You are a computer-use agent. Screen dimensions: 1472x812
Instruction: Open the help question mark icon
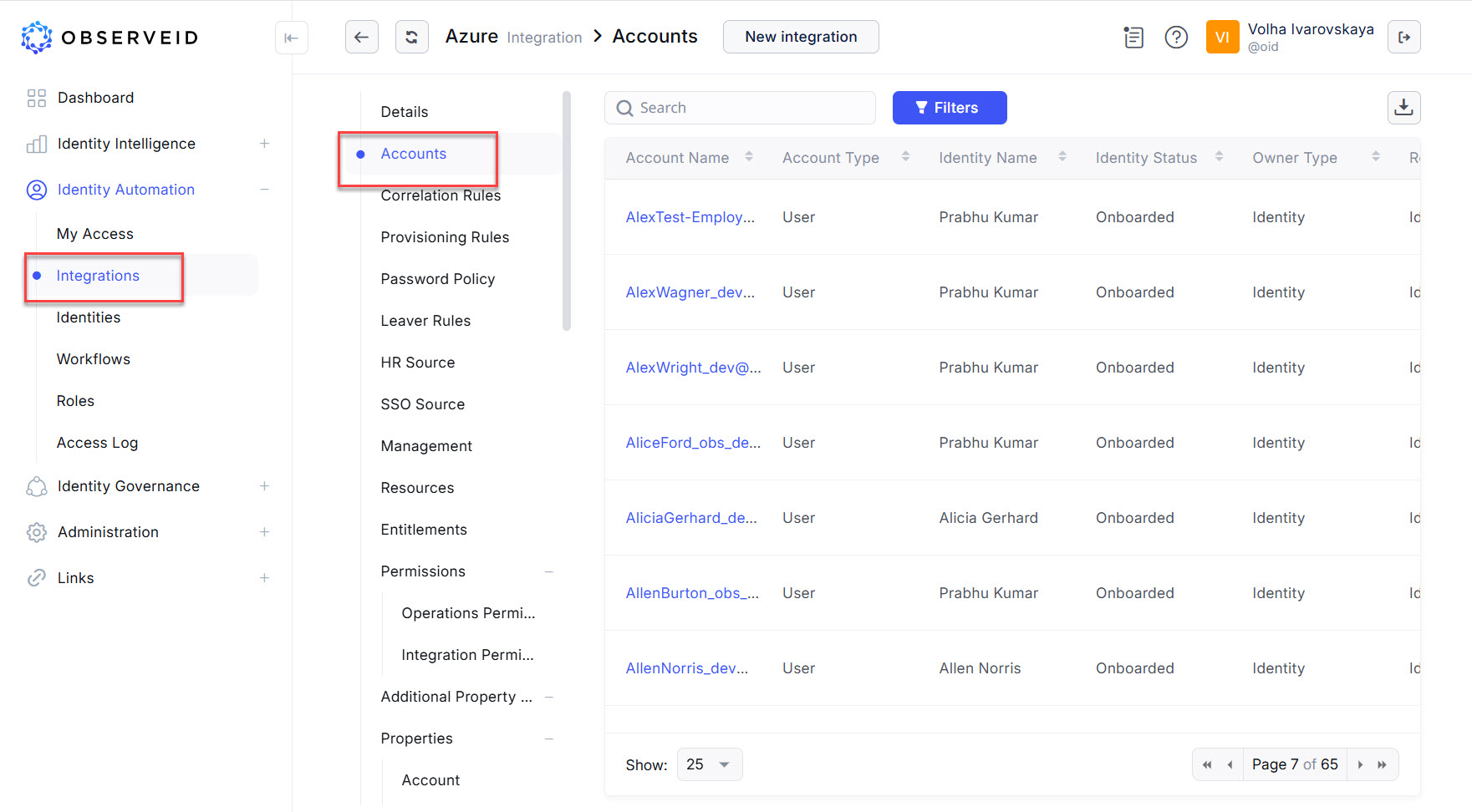pyautogui.click(x=1176, y=37)
